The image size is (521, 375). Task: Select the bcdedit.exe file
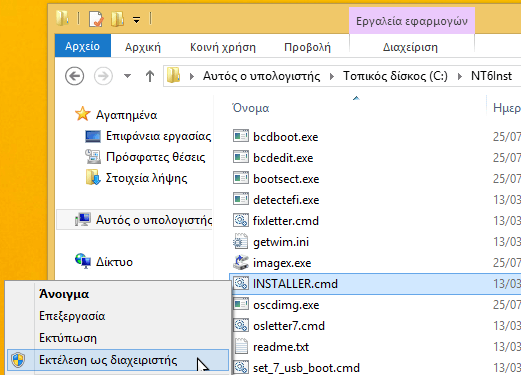click(x=283, y=158)
